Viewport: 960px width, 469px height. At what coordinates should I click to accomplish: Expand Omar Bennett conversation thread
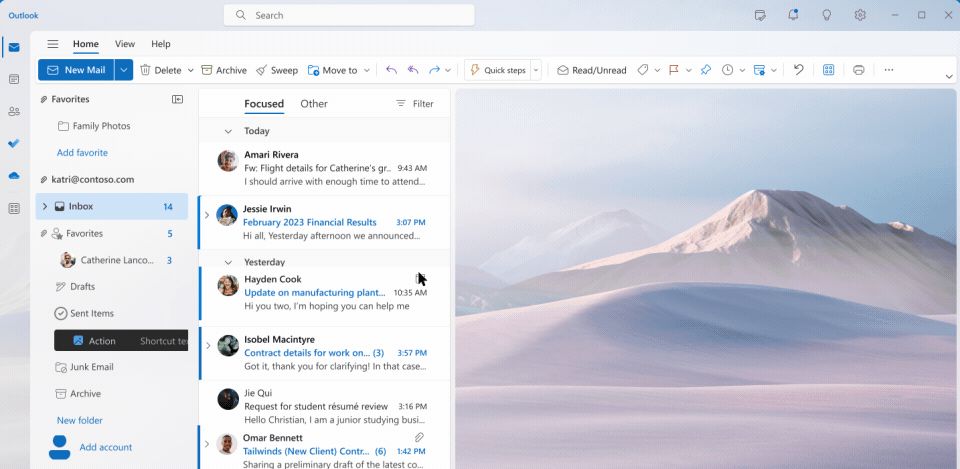[x=207, y=444]
